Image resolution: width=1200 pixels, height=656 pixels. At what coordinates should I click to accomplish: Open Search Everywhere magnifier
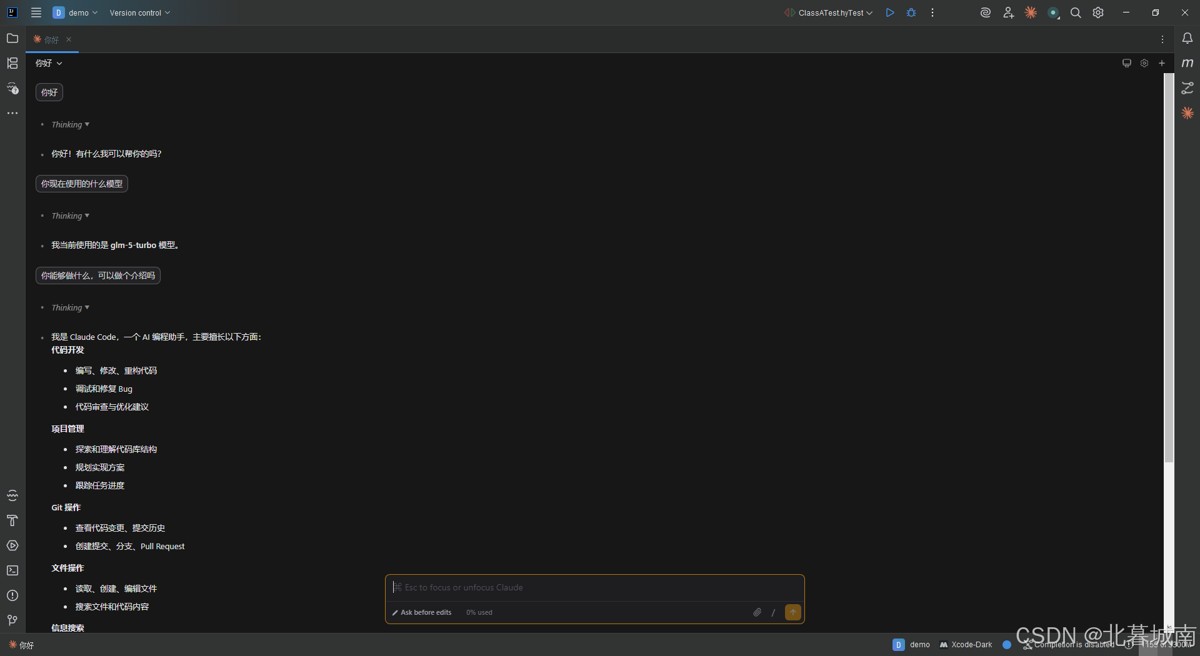click(x=1076, y=13)
